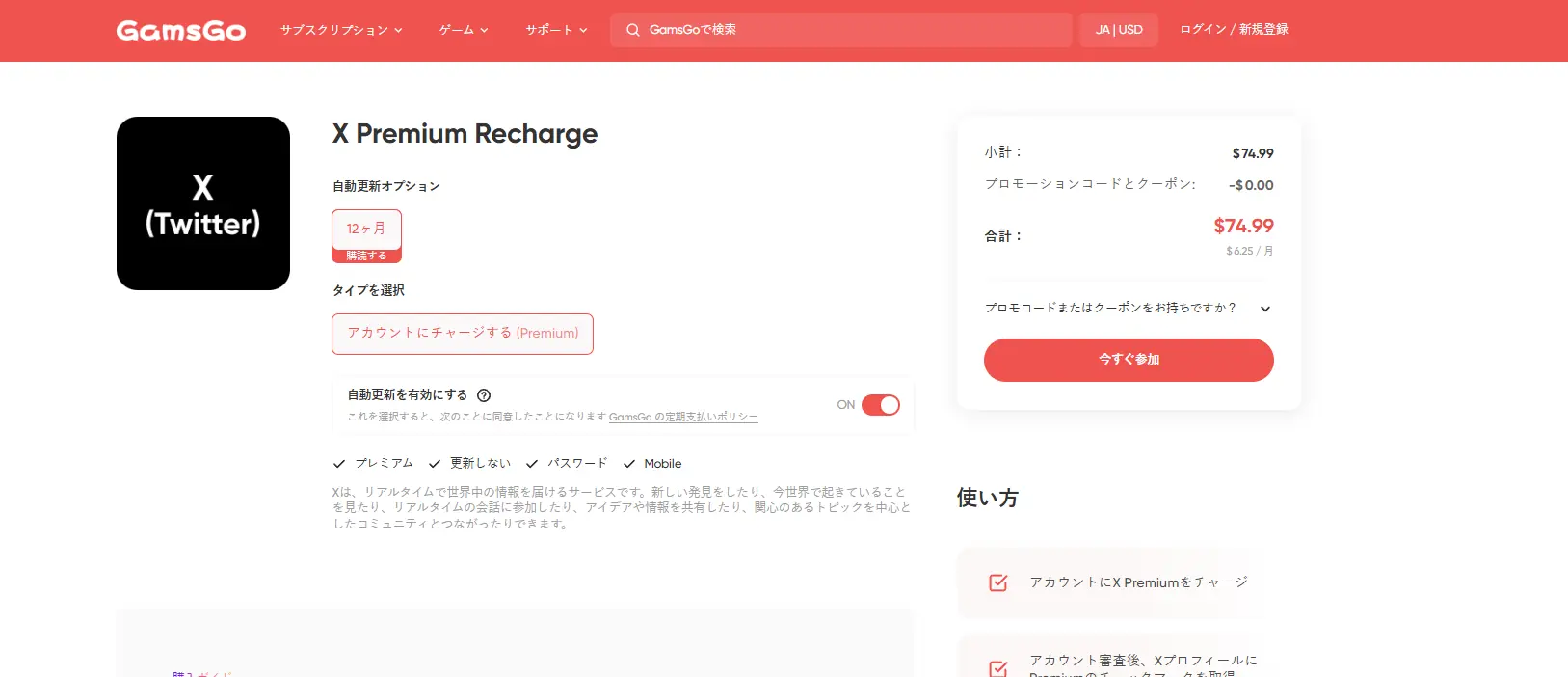Click the help question-mark icon beside 自動更新を有効にする
Screen dimensions: 1568x677
(484, 395)
